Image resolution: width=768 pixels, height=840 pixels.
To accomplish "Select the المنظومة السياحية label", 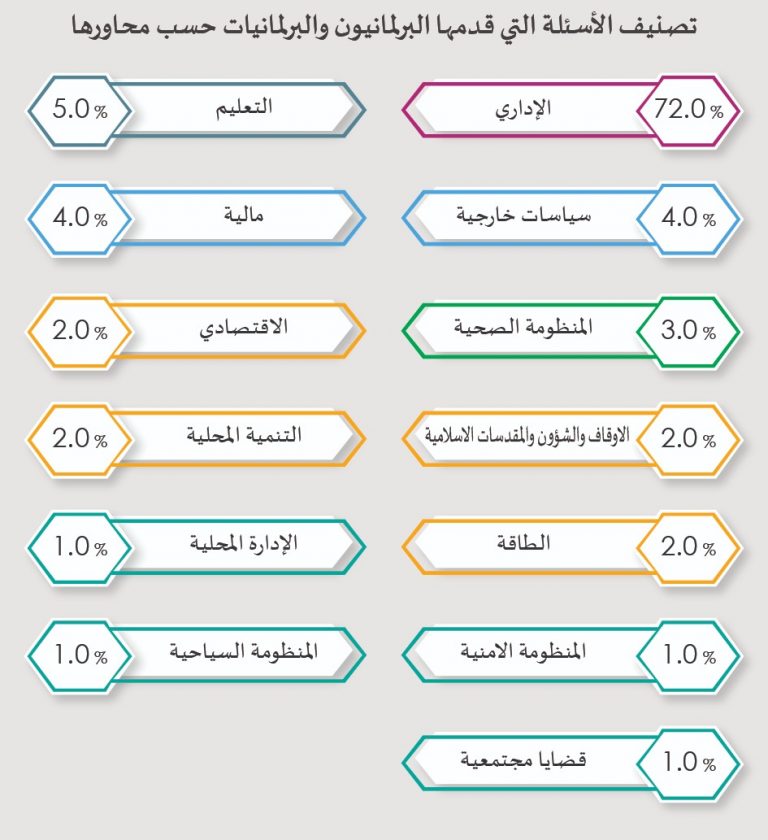I will pos(244,654).
